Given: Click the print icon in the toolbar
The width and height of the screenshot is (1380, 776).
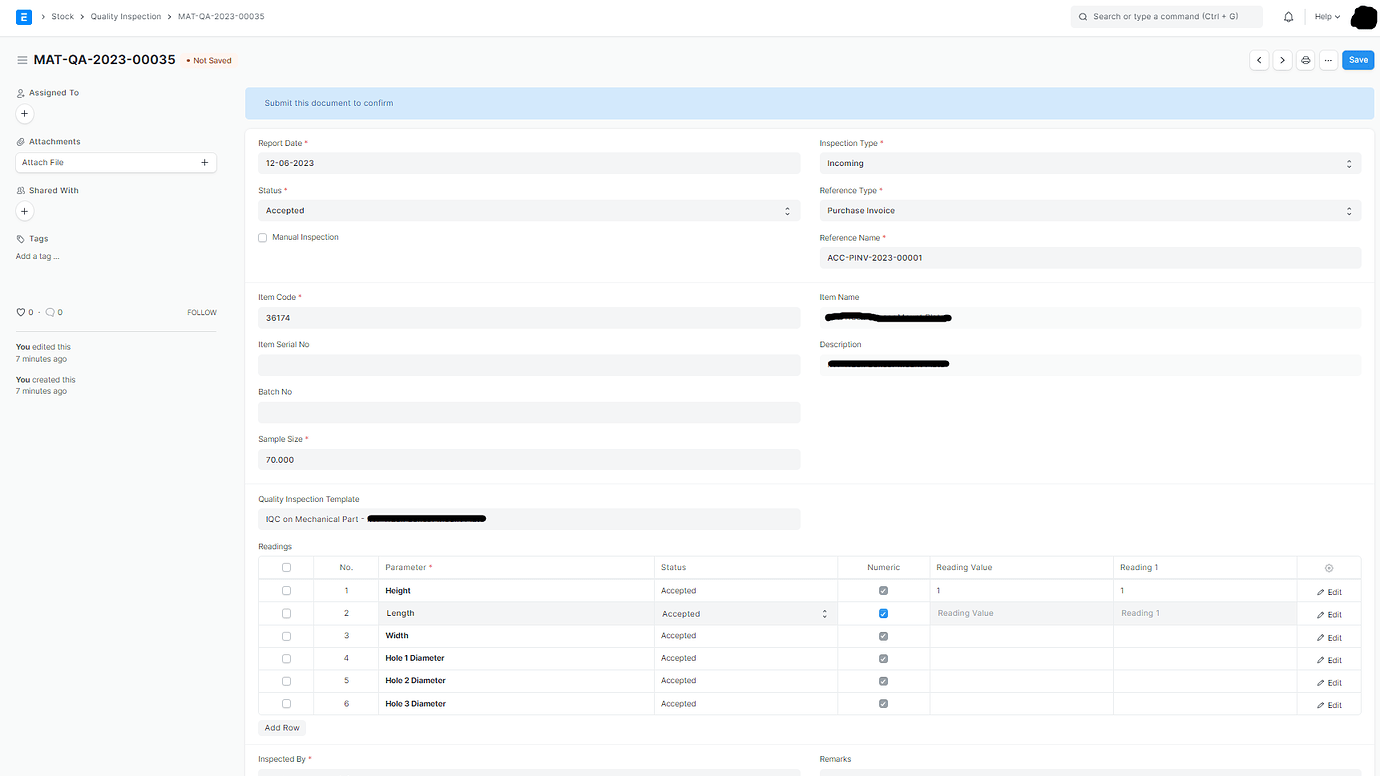Looking at the screenshot, I should click(x=1305, y=60).
